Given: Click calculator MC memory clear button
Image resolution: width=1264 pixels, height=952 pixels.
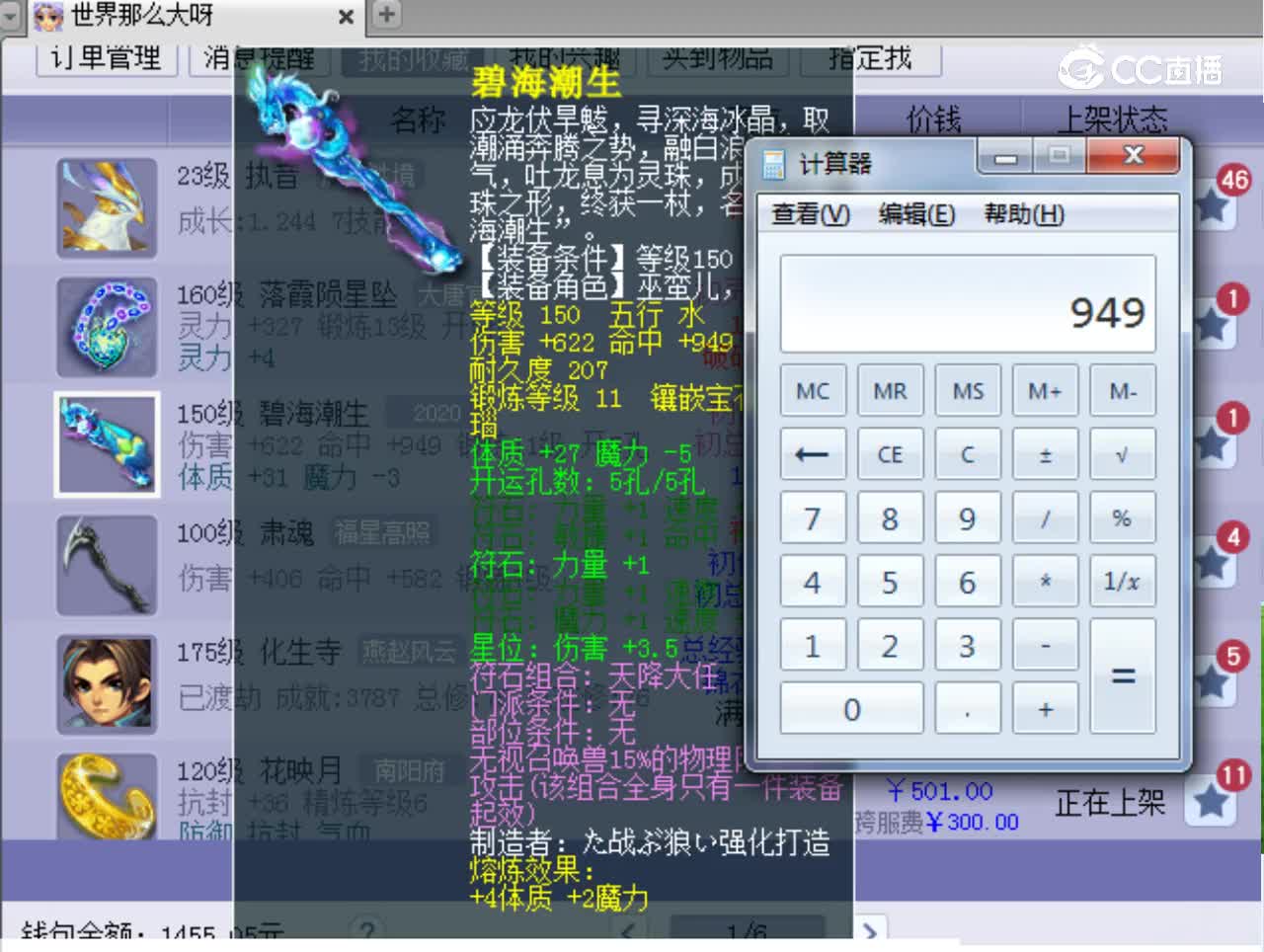Looking at the screenshot, I should click(x=813, y=391).
